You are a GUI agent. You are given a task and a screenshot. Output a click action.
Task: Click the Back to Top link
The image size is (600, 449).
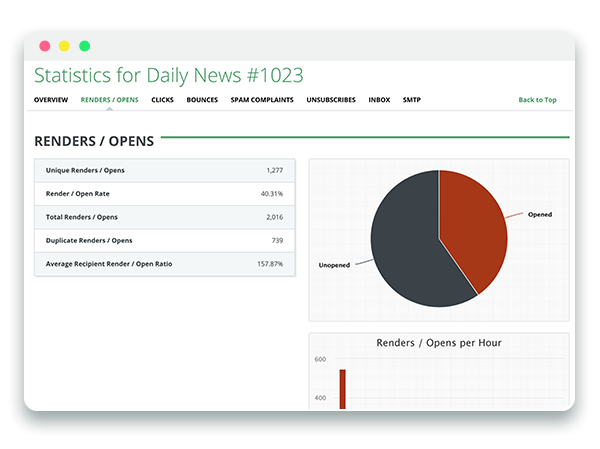(x=537, y=100)
